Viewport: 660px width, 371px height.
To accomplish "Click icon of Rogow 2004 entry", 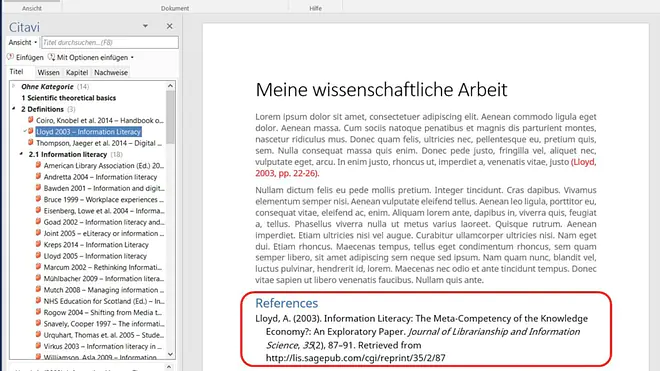I will point(38,312).
